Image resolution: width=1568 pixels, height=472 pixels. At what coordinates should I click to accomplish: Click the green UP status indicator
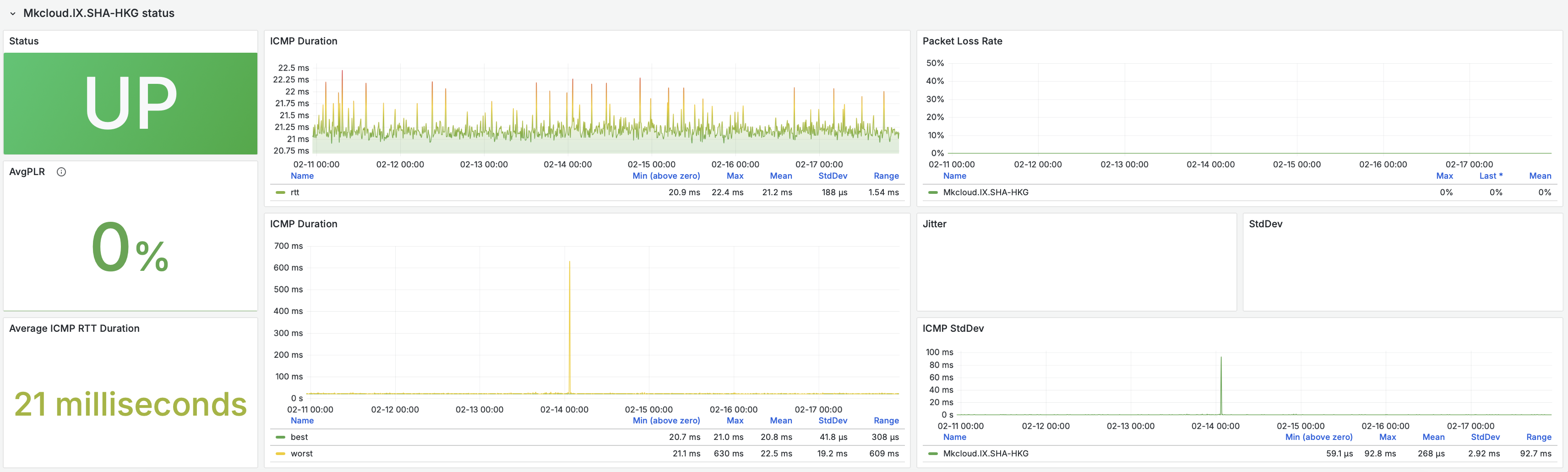[130, 104]
